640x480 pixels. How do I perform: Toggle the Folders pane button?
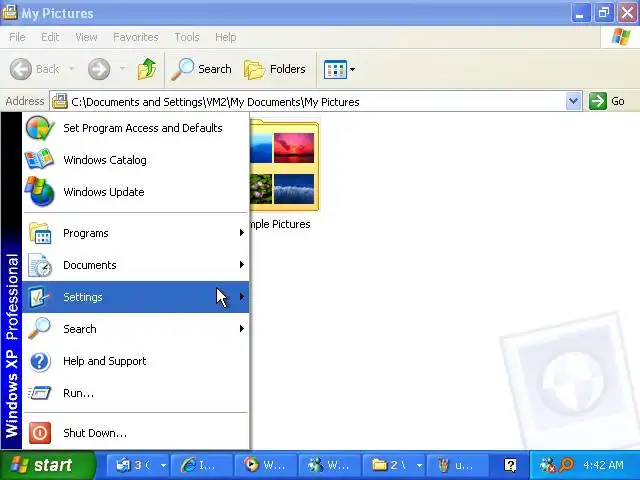[275, 69]
